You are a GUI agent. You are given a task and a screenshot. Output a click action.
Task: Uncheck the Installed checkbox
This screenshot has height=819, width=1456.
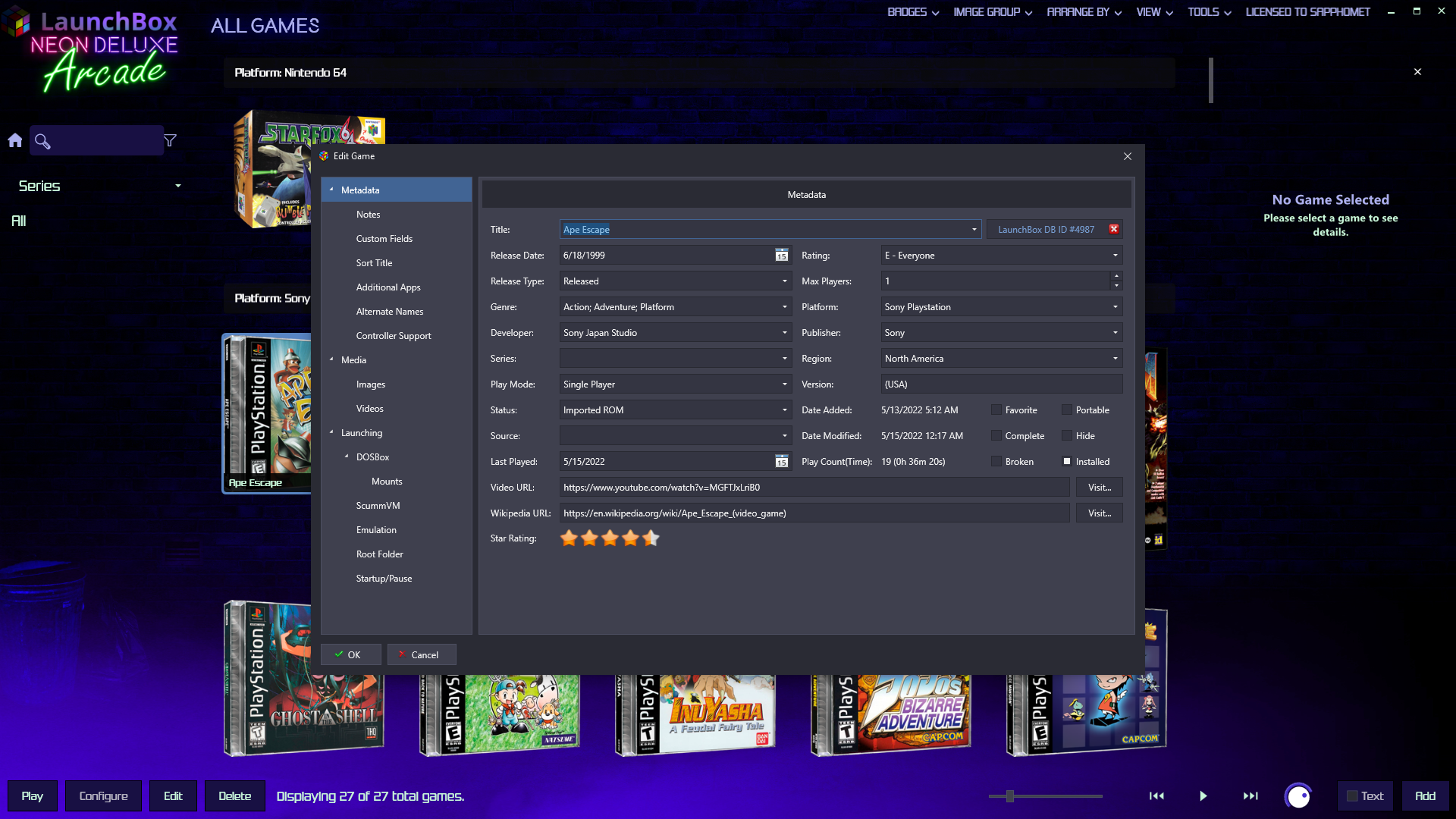[1067, 462]
